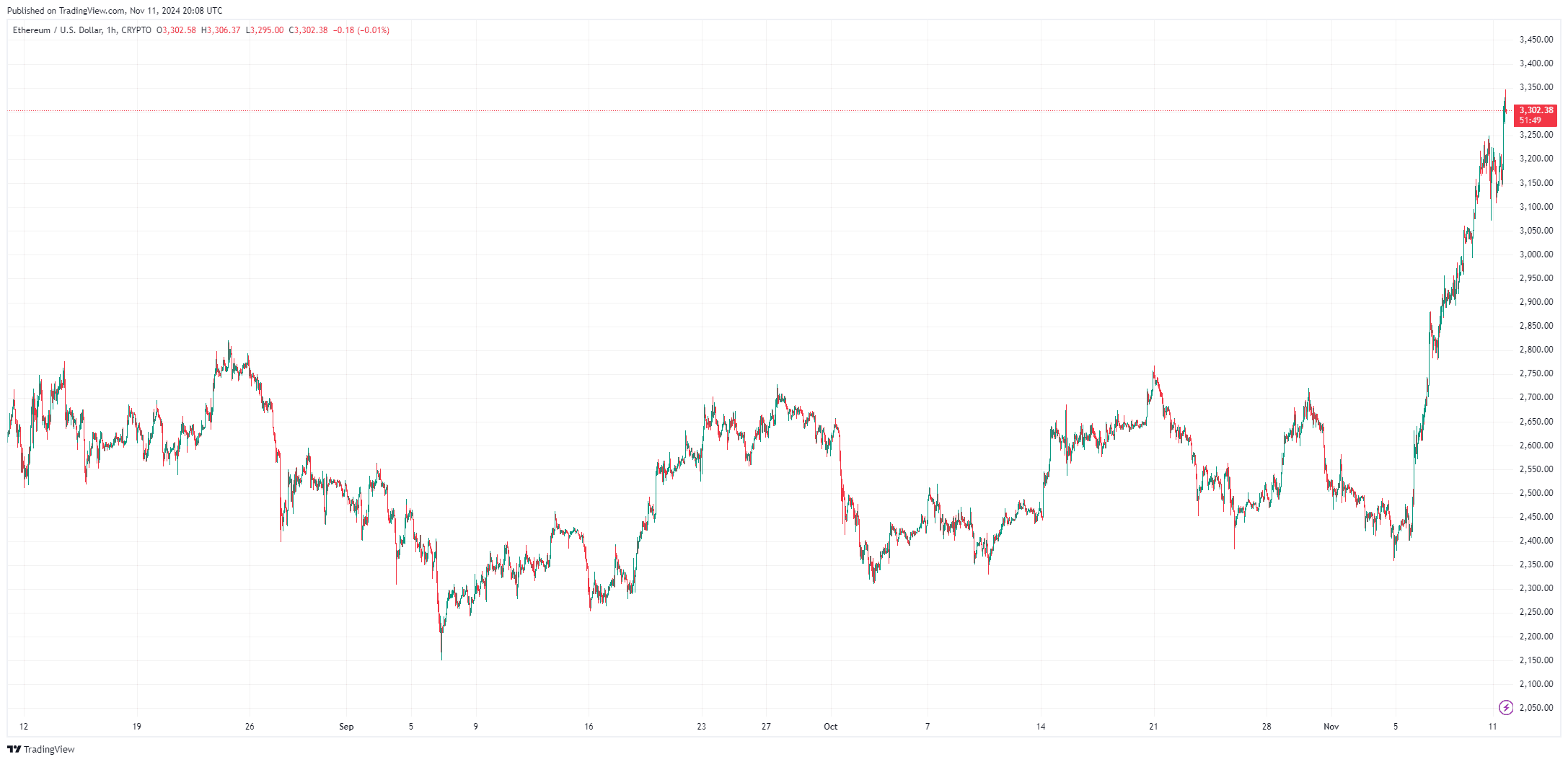The width and height of the screenshot is (1568, 762).
Task: Click the 21 date label on time axis
Action: point(1153,727)
